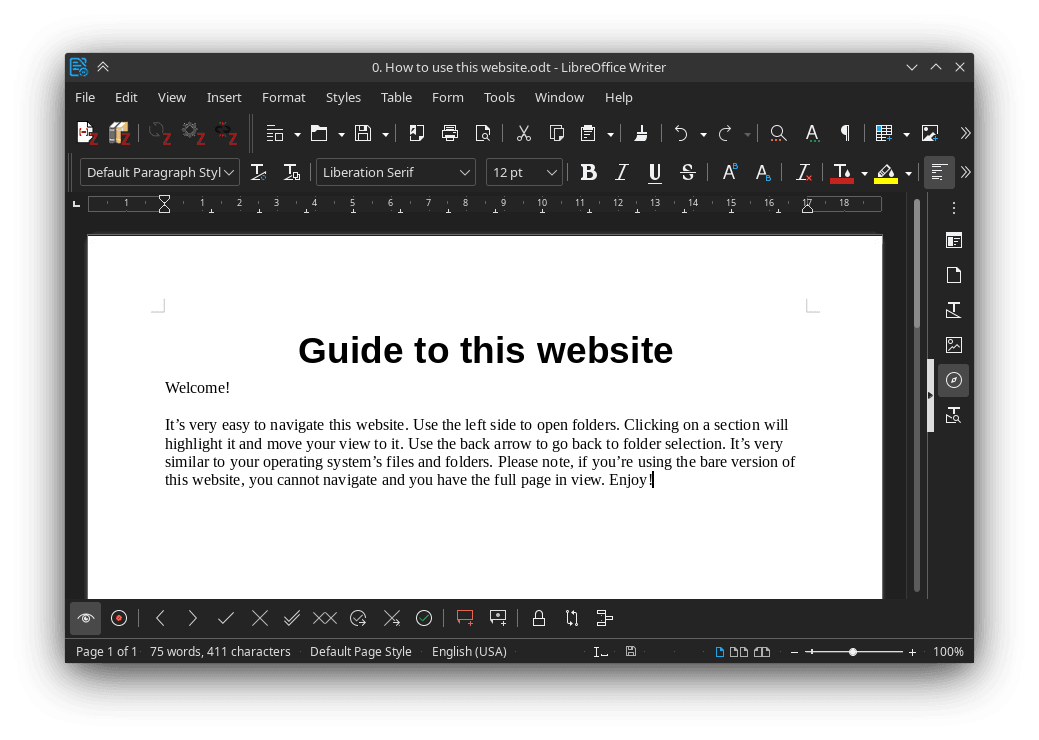Open the Default Paragraph Style dropdown
Image resolution: width=1039 pixels, height=740 pixels.
(x=230, y=172)
